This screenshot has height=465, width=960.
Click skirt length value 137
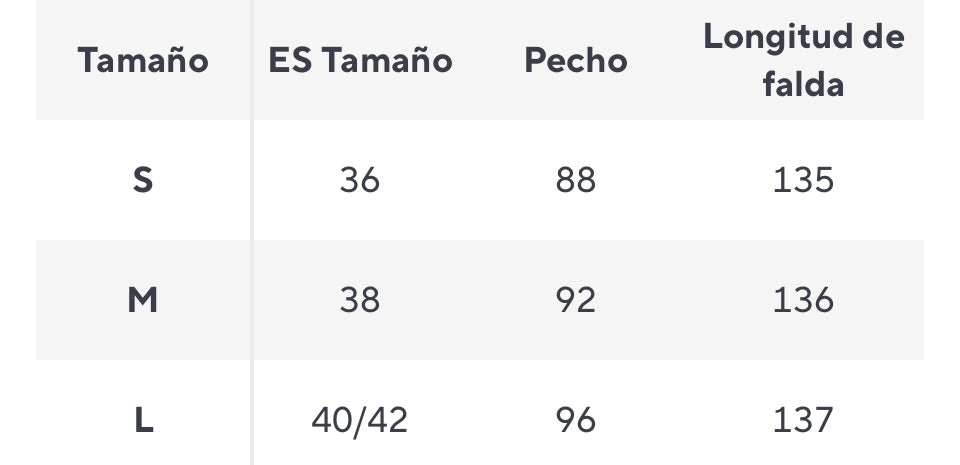tap(803, 420)
